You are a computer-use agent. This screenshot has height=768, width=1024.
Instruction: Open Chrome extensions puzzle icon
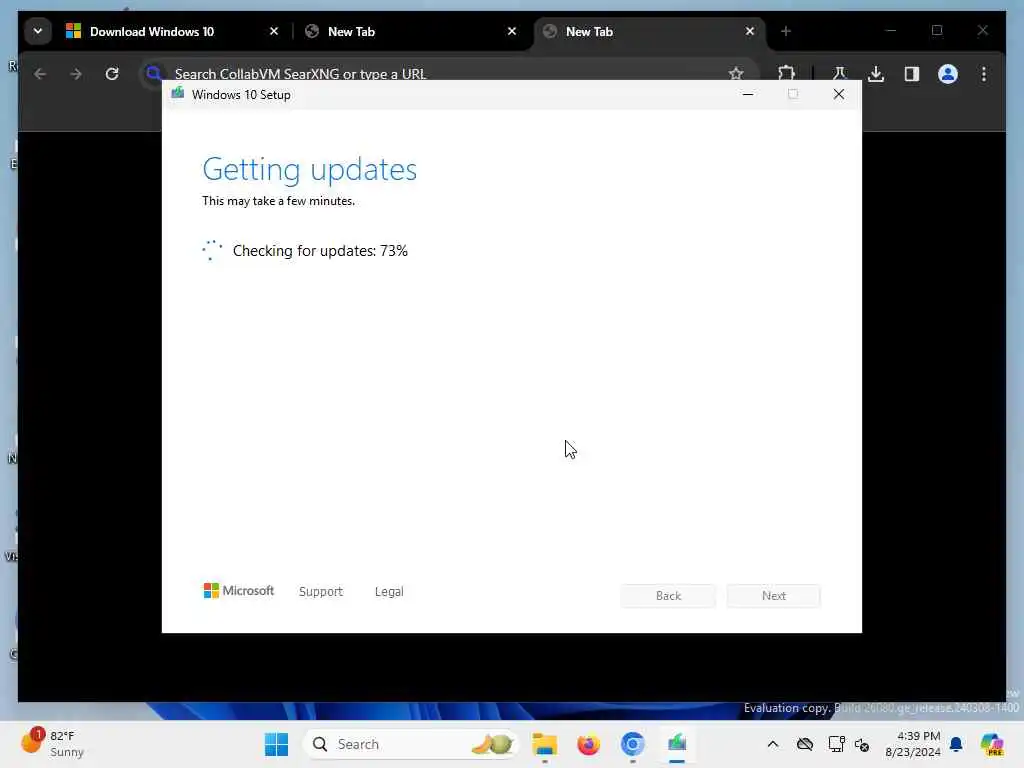click(x=786, y=74)
